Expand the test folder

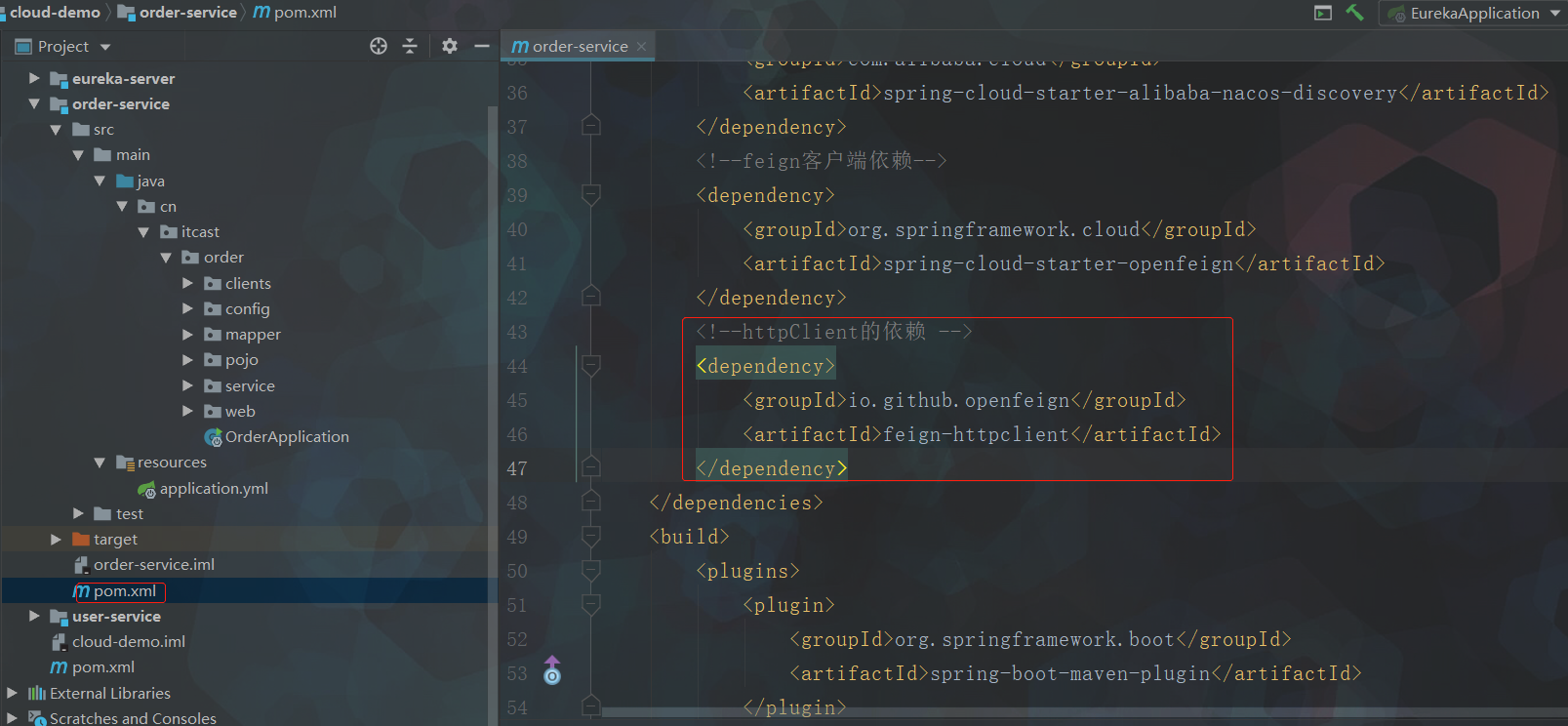(x=78, y=513)
